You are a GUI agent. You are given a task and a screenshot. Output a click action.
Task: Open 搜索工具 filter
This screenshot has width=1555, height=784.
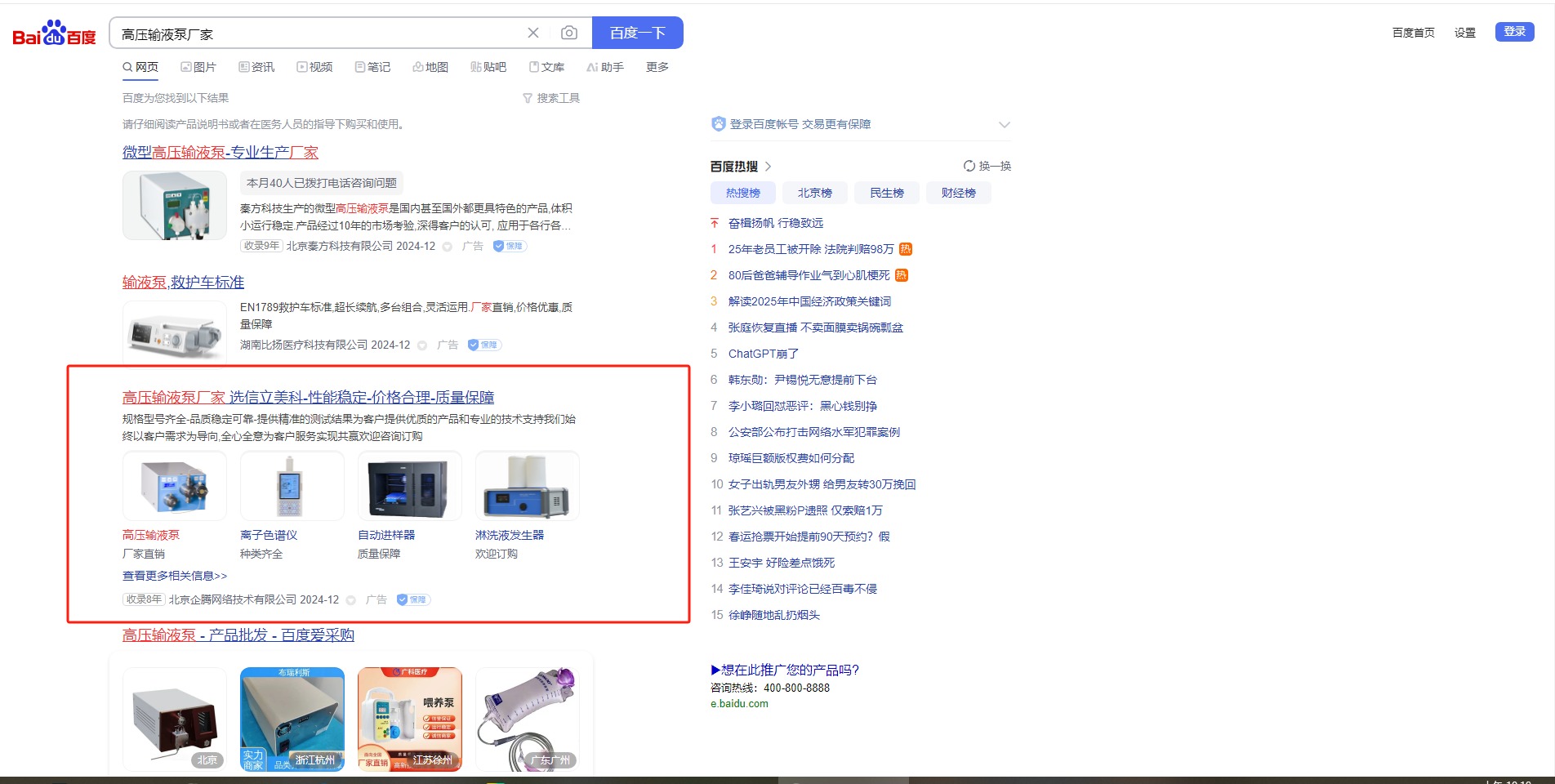click(551, 98)
